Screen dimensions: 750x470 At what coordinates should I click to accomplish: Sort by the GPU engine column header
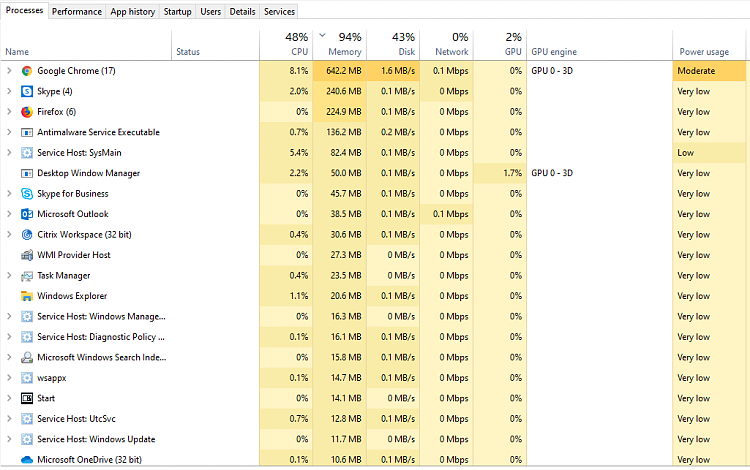pos(600,45)
